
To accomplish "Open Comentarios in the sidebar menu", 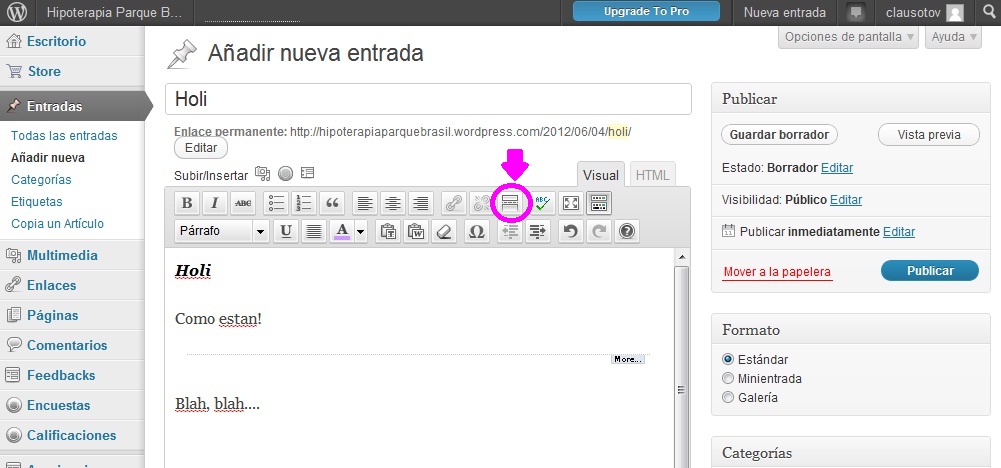I will 67,345.
